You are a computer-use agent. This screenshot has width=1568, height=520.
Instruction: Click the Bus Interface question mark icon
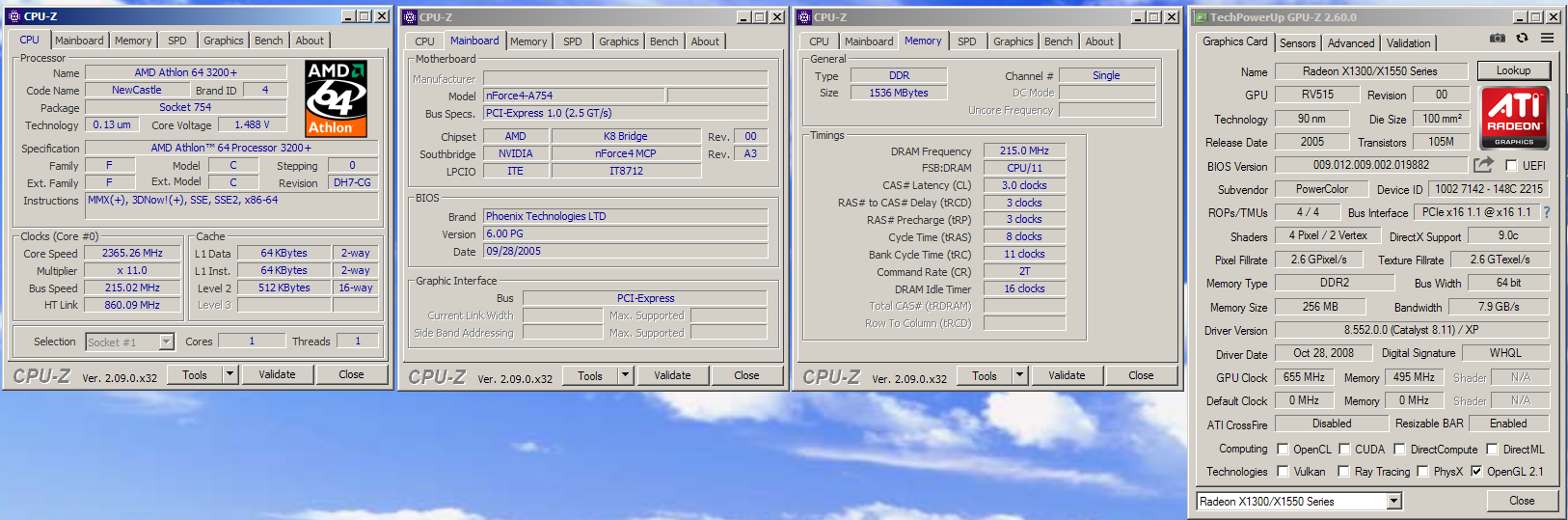pos(1546,212)
